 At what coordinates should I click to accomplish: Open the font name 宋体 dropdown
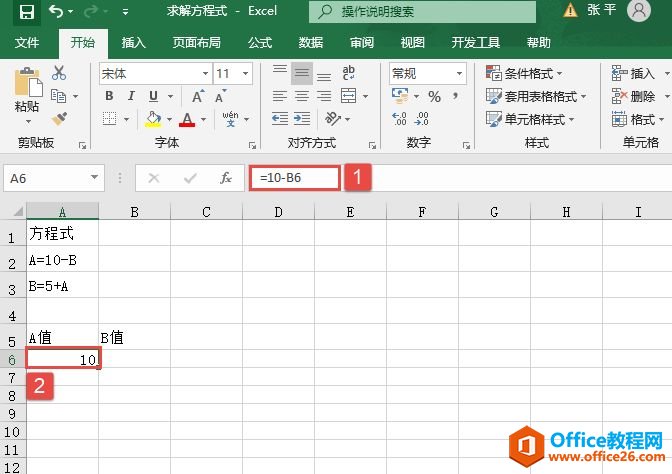click(x=206, y=74)
